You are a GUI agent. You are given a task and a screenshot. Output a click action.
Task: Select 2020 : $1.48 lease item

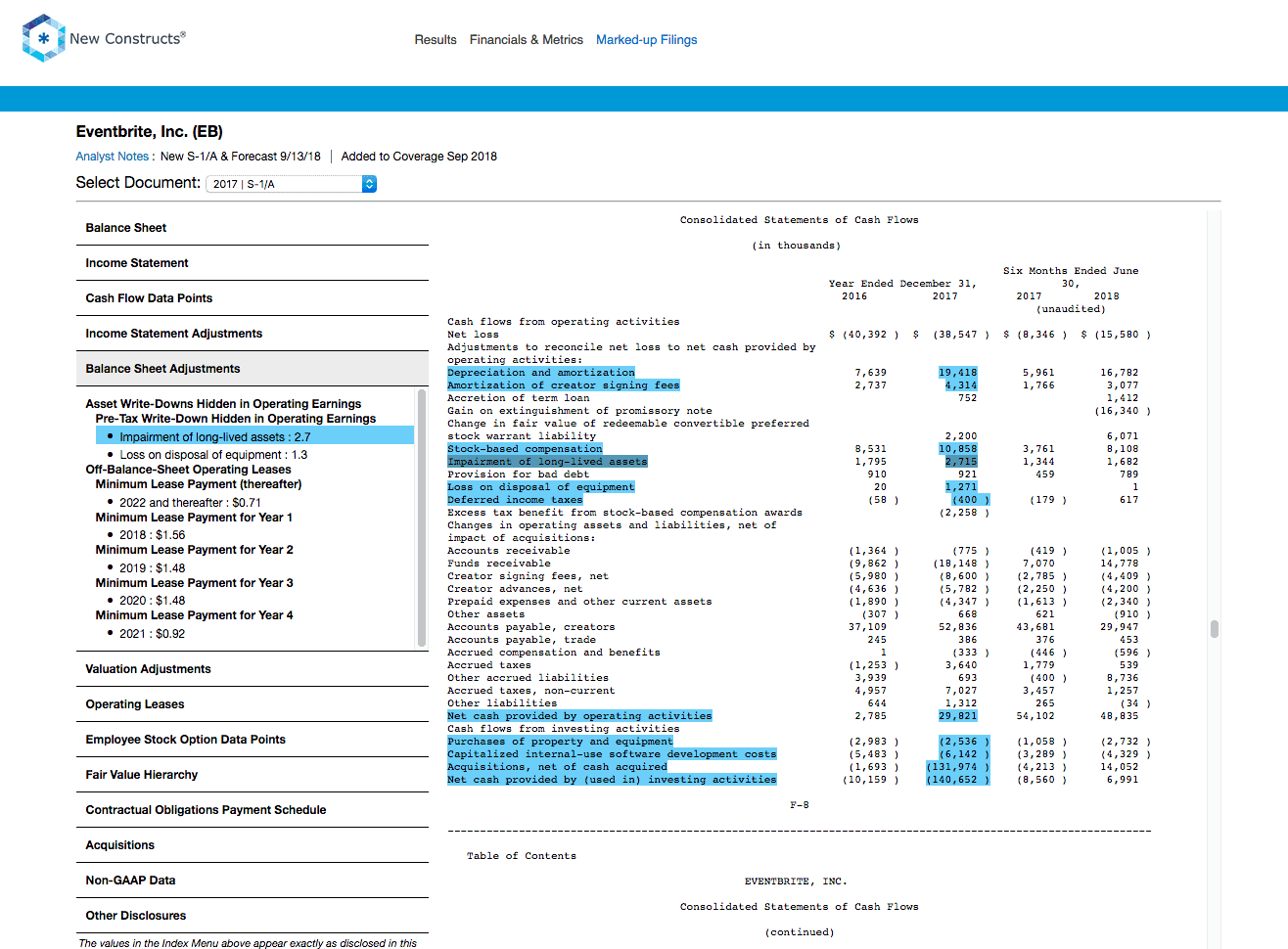point(152,601)
